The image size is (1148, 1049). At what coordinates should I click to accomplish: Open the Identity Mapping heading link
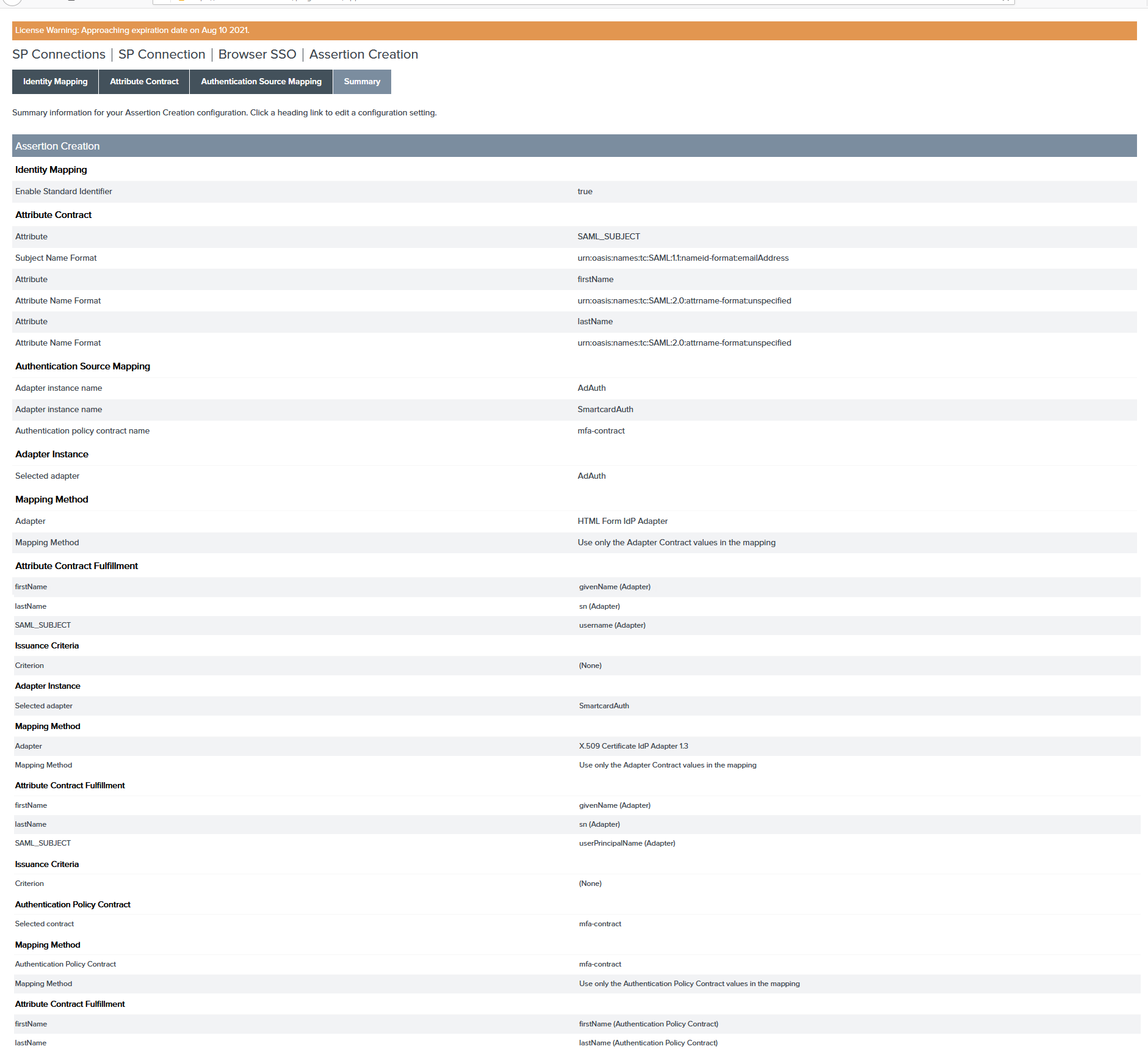[x=51, y=170]
